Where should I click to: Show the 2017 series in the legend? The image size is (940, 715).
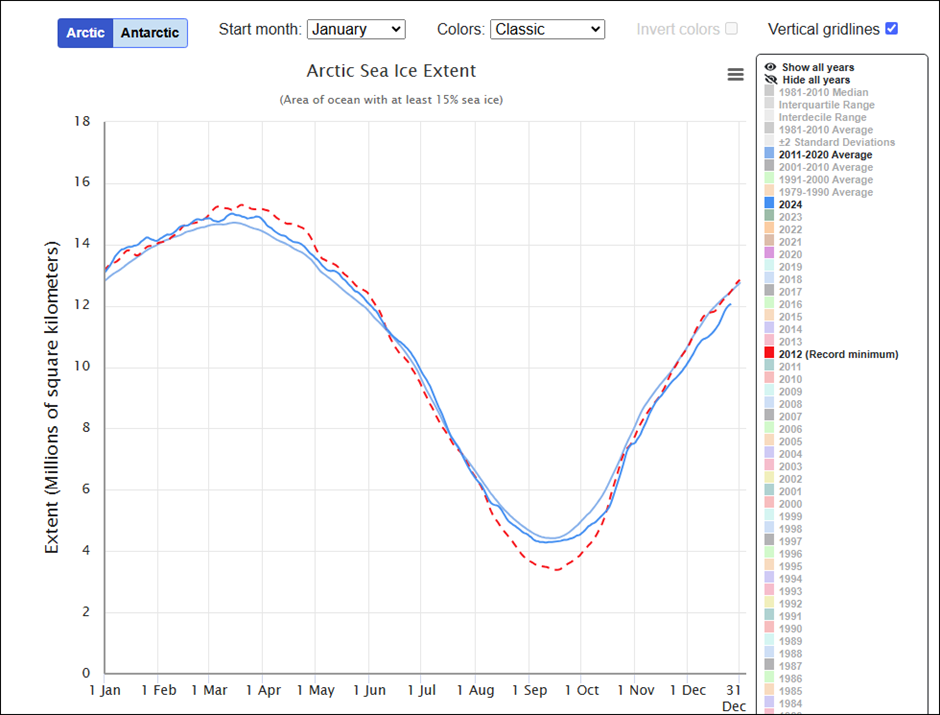click(790, 292)
